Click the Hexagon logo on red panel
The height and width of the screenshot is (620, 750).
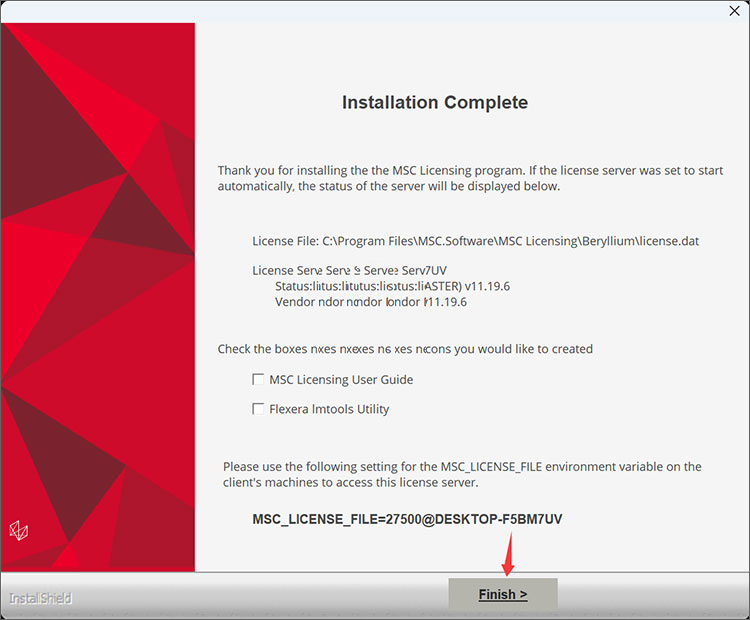point(19,530)
